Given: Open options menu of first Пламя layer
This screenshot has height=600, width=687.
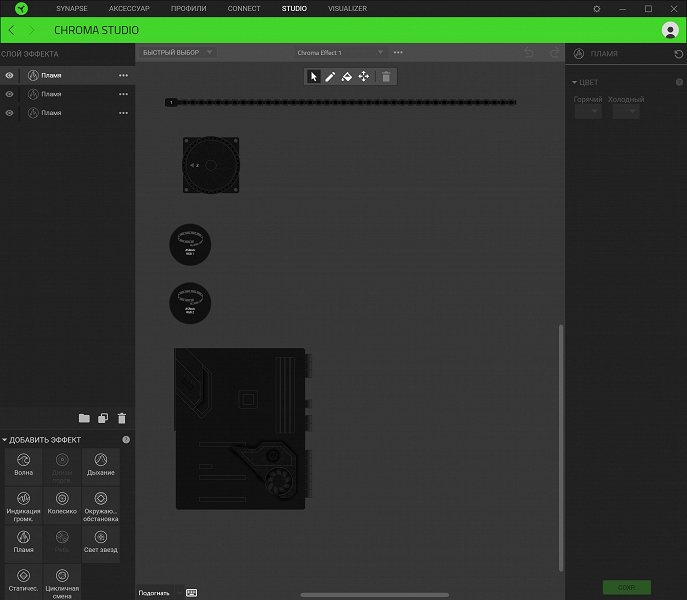Looking at the screenshot, I should tap(124, 75).
